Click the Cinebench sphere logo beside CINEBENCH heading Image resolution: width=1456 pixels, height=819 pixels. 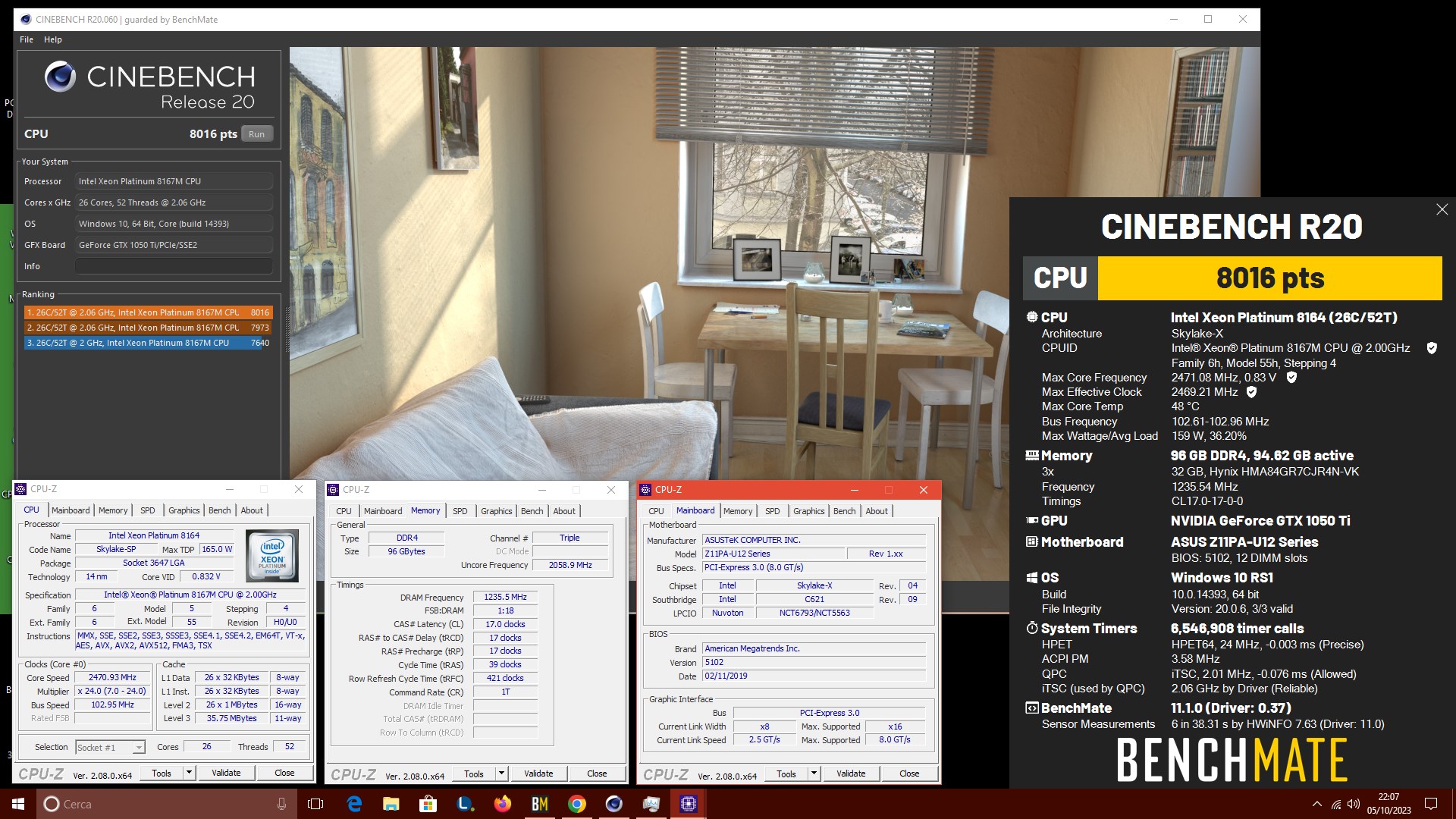[60, 77]
